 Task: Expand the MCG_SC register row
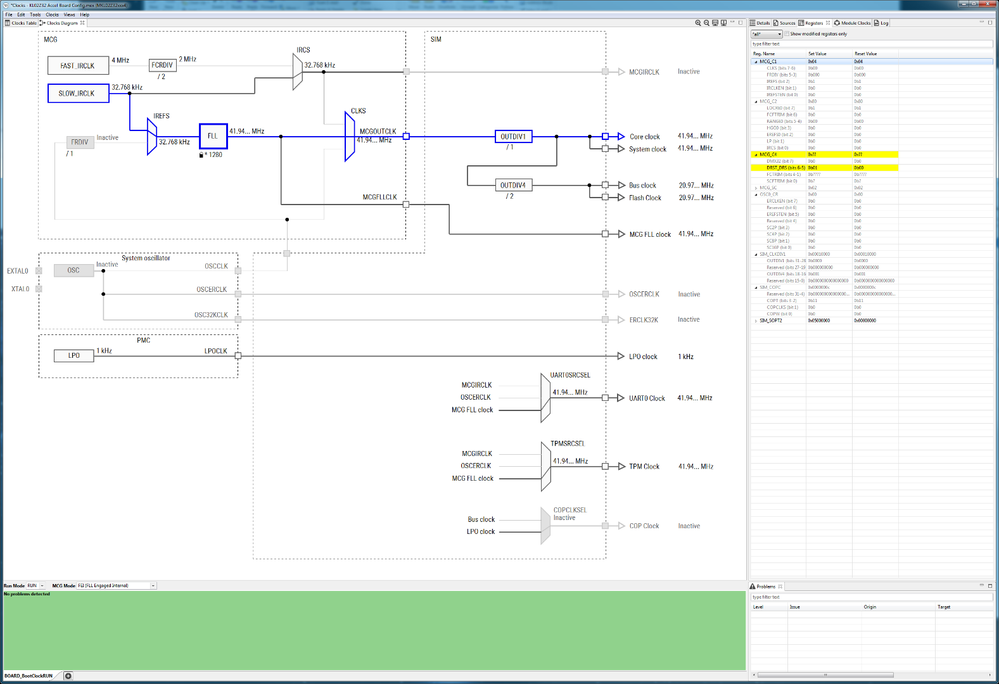coord(756,188)
